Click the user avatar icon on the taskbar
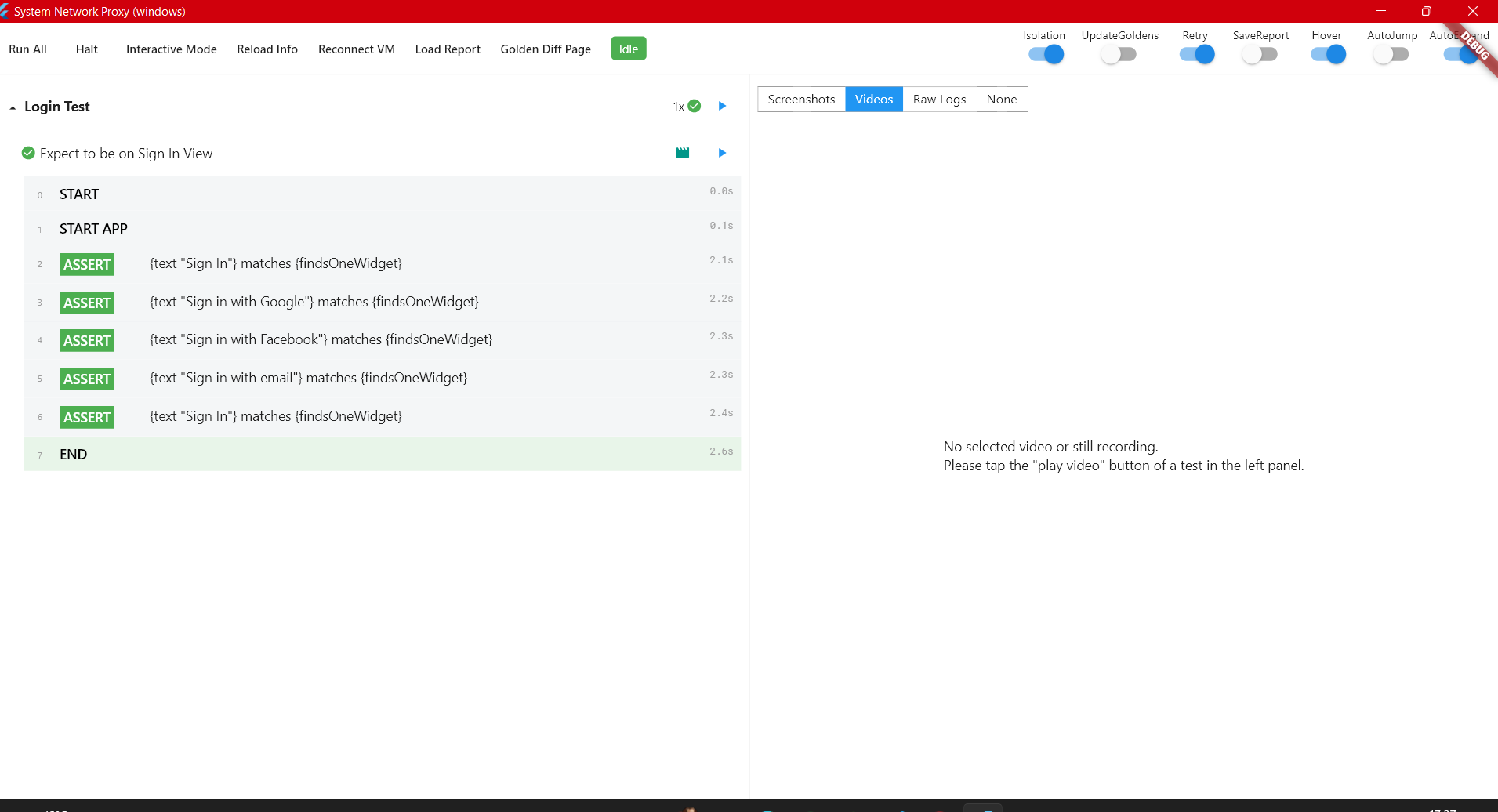The image size is (1498, 812). pos(692,808)
